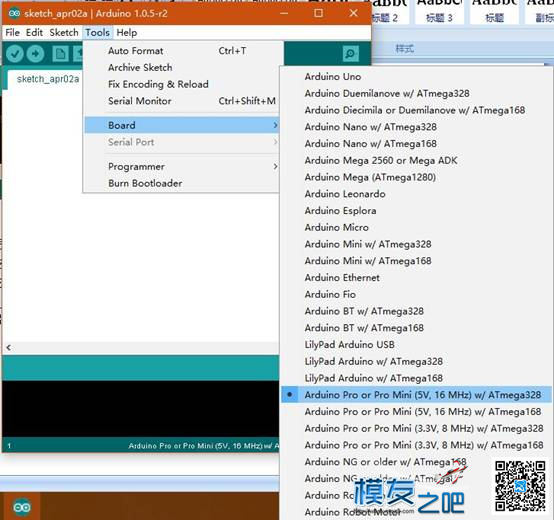Click the Verify checkmark toolbar icon
This screenshot has height=520, width=554.
click(15, 54)
